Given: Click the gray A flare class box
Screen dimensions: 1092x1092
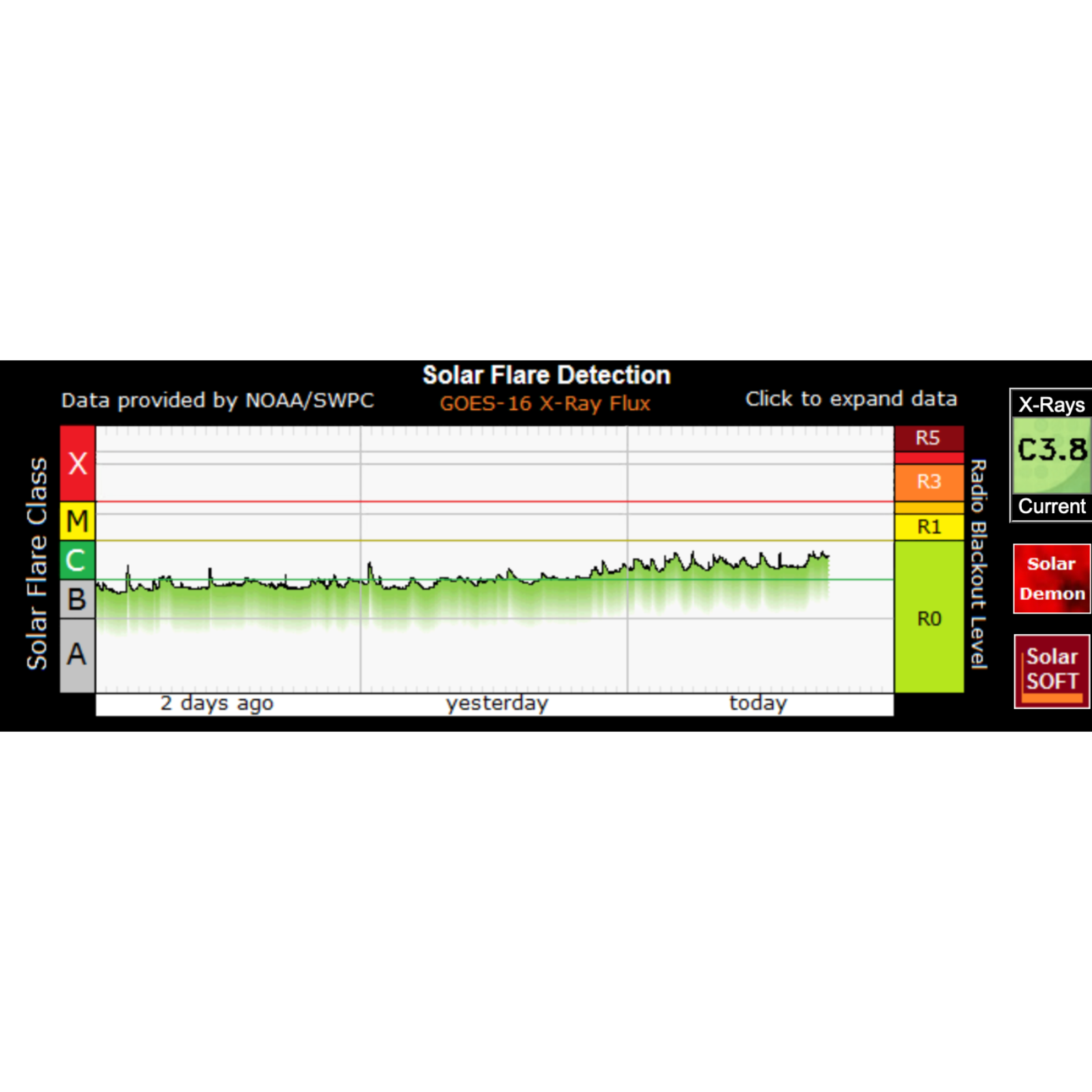Looking at the screenshot, I should pos(77,655).
